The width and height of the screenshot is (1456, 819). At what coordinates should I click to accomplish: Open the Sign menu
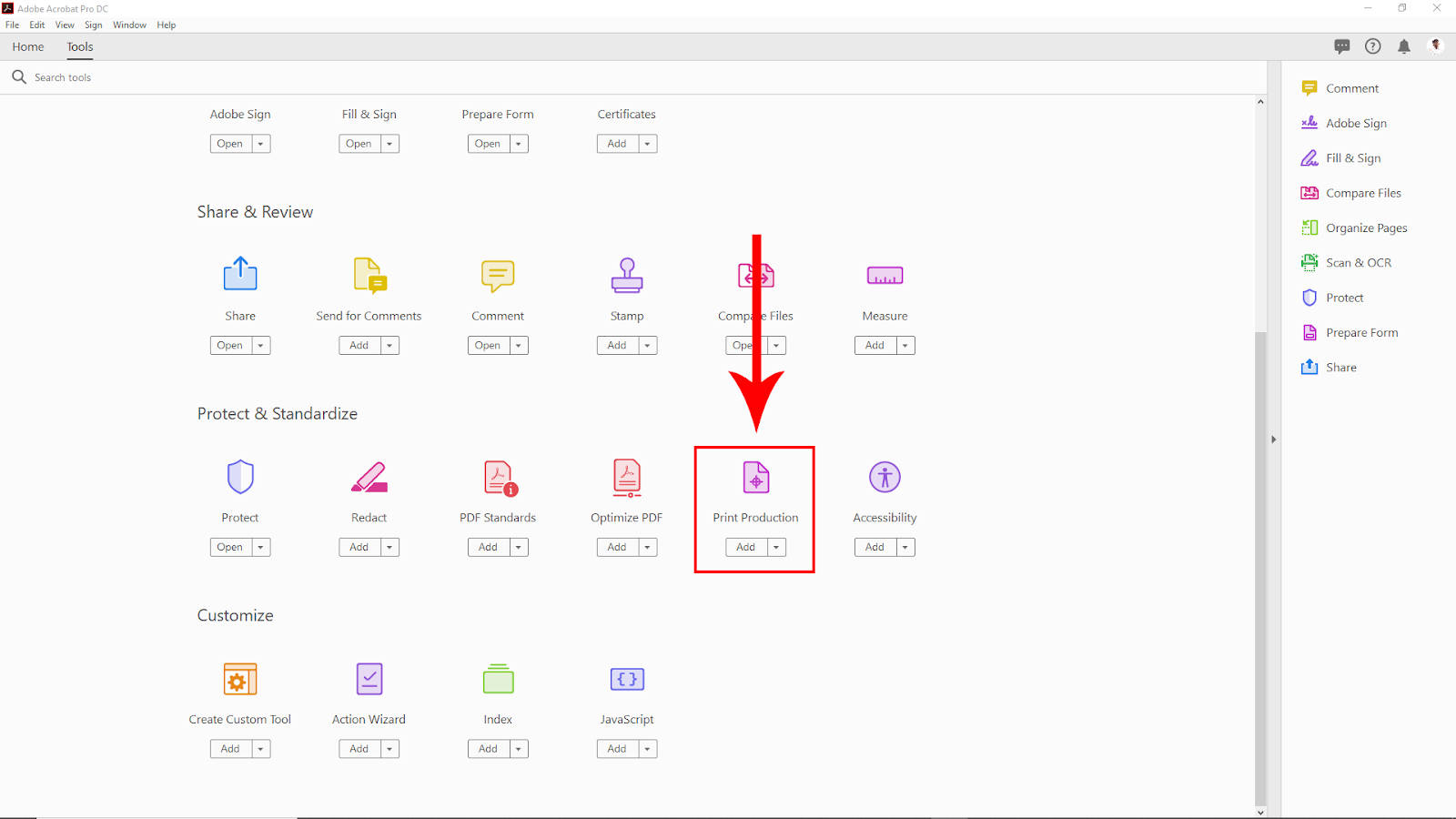click(x=94, y=25)
